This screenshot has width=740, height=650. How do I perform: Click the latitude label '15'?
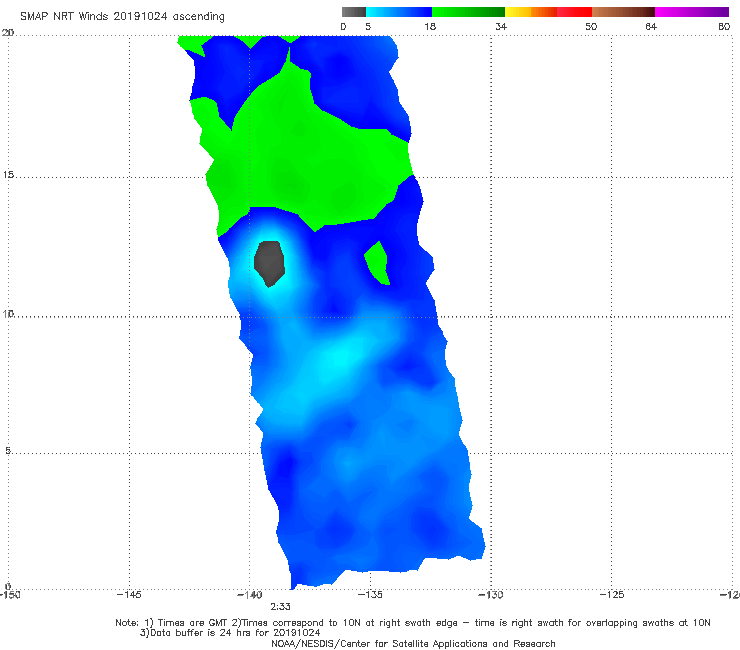click(x=8, y=175)
